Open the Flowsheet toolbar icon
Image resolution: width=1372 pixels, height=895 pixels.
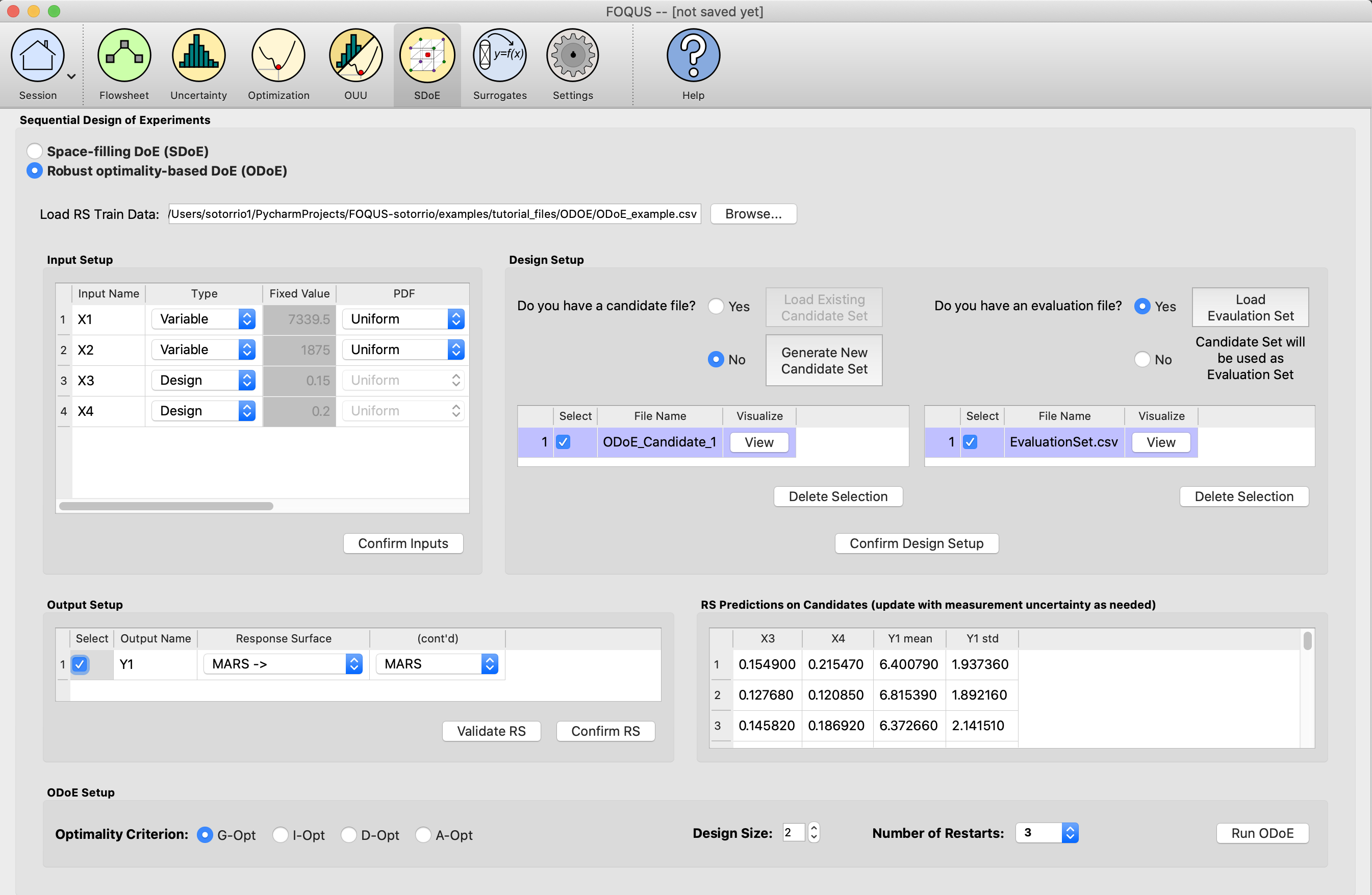[x=124, y=56]
